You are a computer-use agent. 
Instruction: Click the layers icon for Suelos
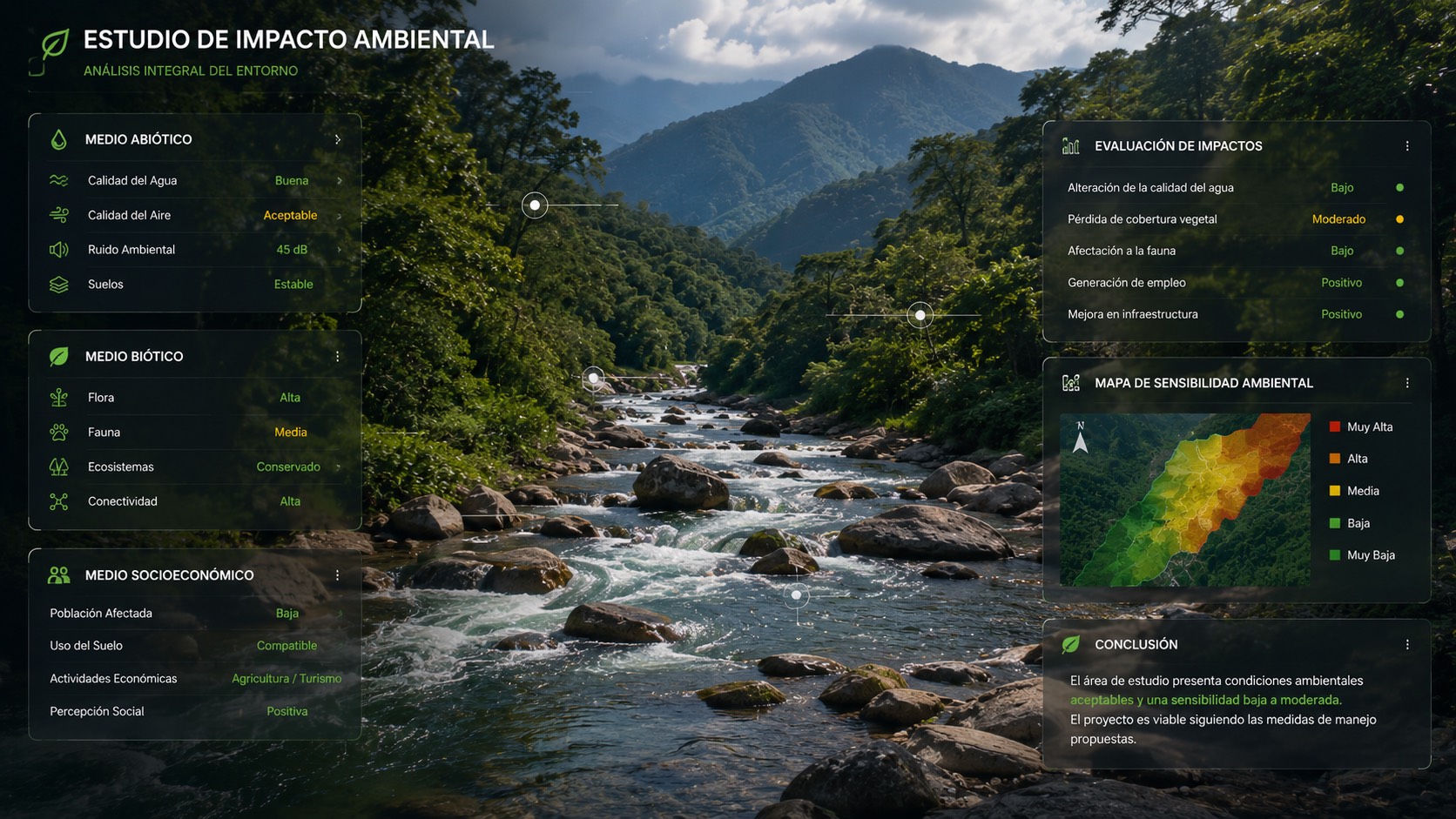point(58,285)
